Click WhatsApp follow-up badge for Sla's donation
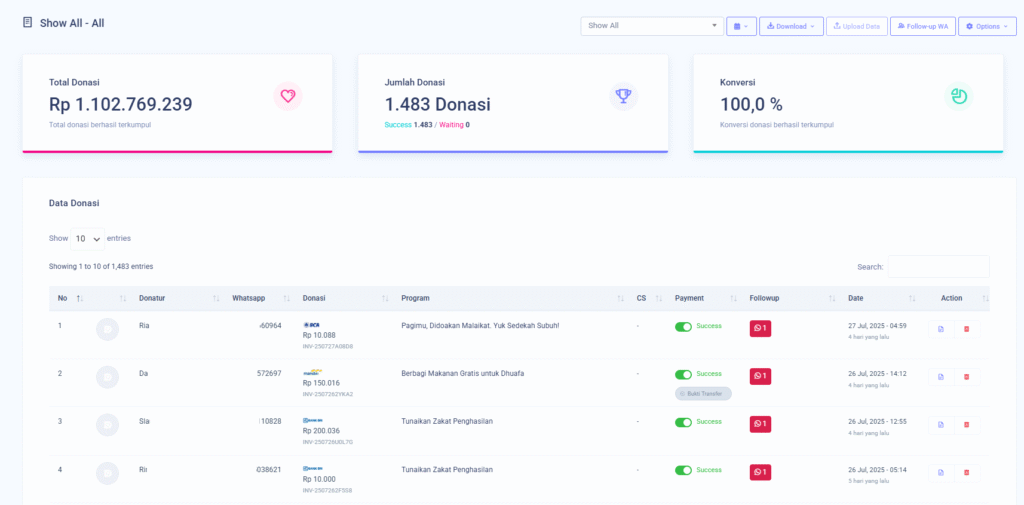Viewport: 1024px width, 505px height. coord(760,424)
